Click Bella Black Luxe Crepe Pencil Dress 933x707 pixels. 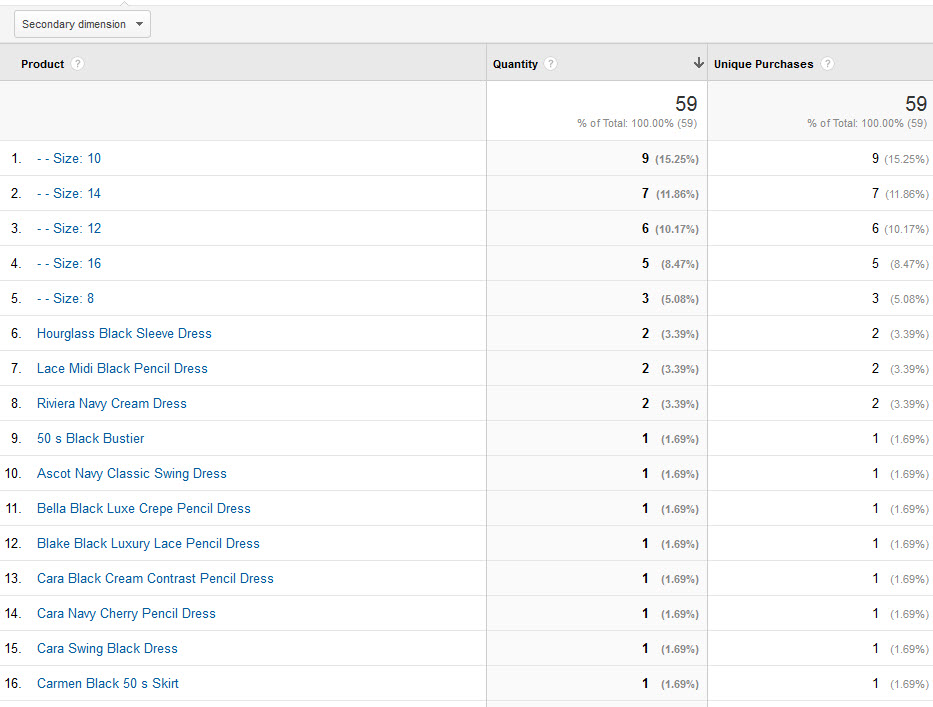tap(144, 508)
